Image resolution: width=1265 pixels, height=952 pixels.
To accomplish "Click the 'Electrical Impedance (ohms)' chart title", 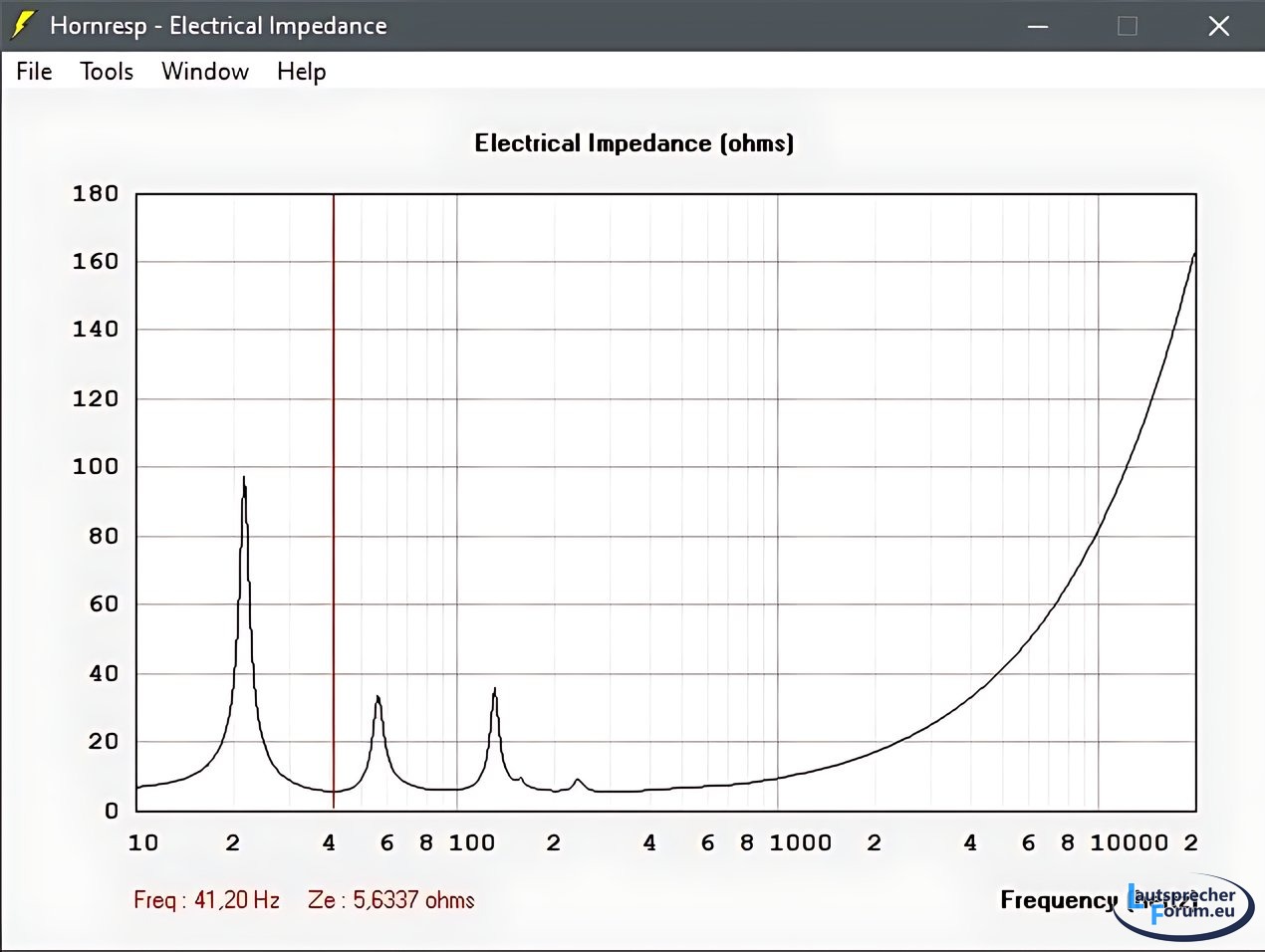I will pyautogui.click(x=633, y=143).
